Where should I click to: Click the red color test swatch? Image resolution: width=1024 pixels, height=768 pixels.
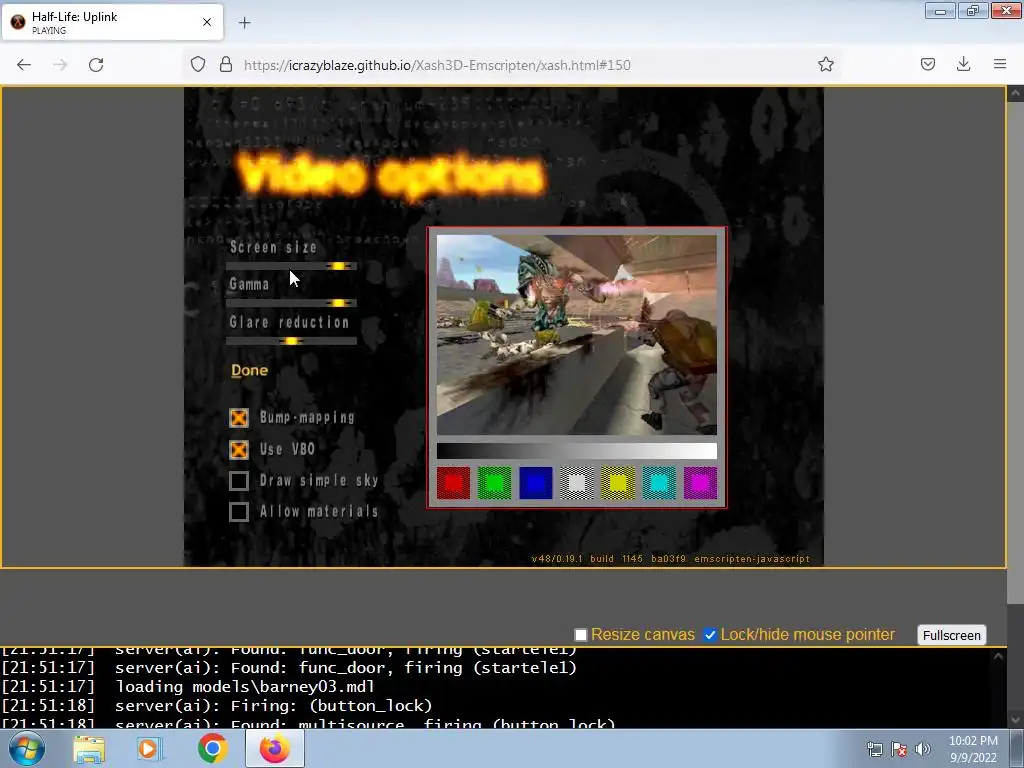pos(453,483)
